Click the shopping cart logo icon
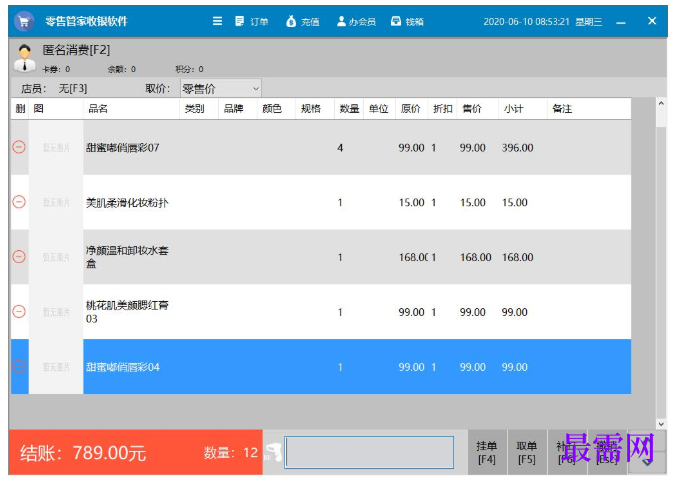 (24, 21)
